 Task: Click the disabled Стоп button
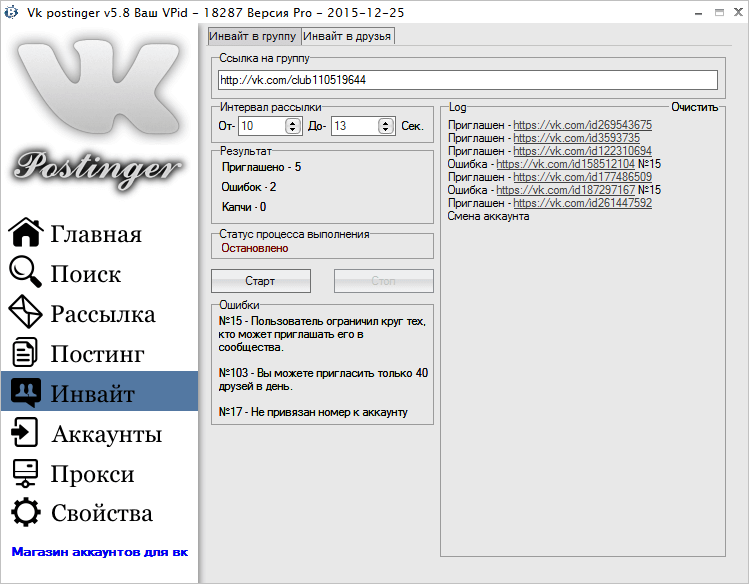(x=384, y=281)
